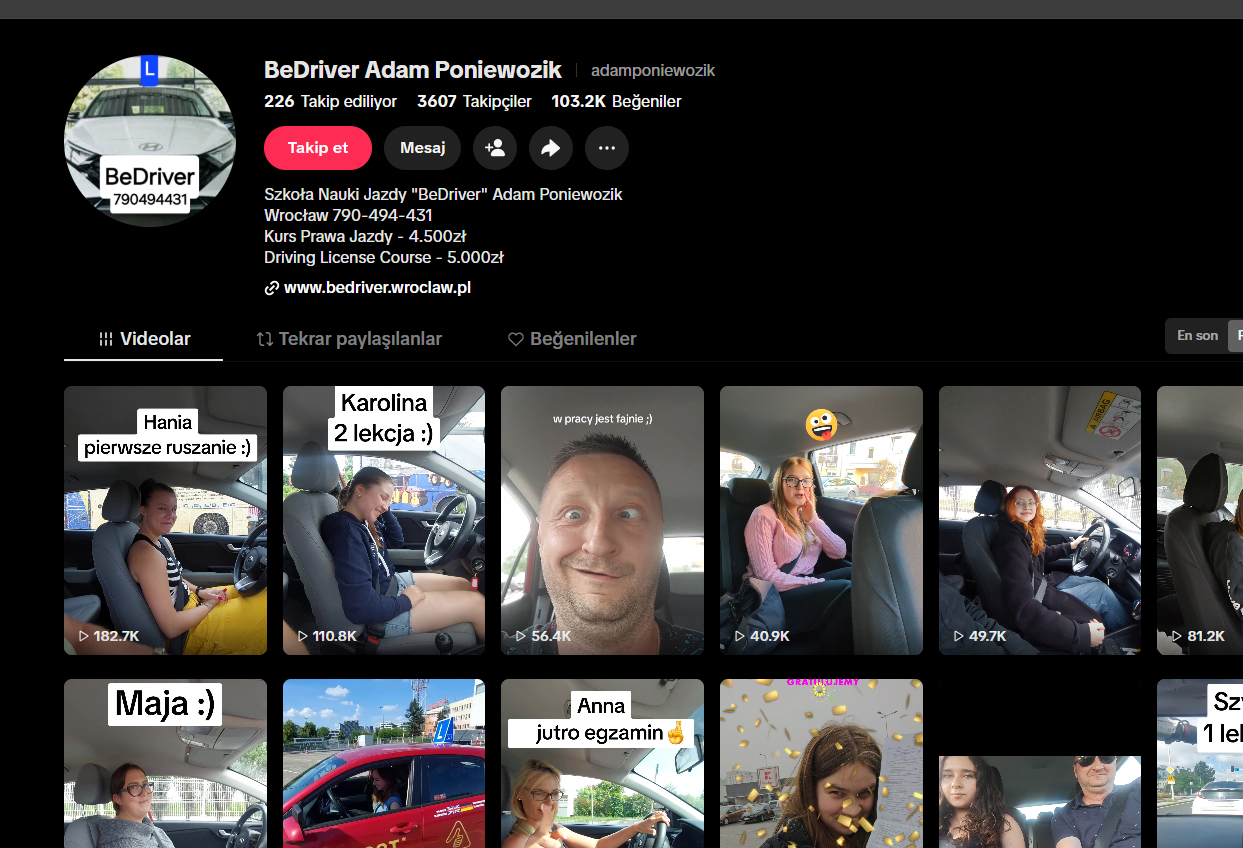Click the share arrow icon button
The image size is (1243, 848).
(x=551, y=148)
